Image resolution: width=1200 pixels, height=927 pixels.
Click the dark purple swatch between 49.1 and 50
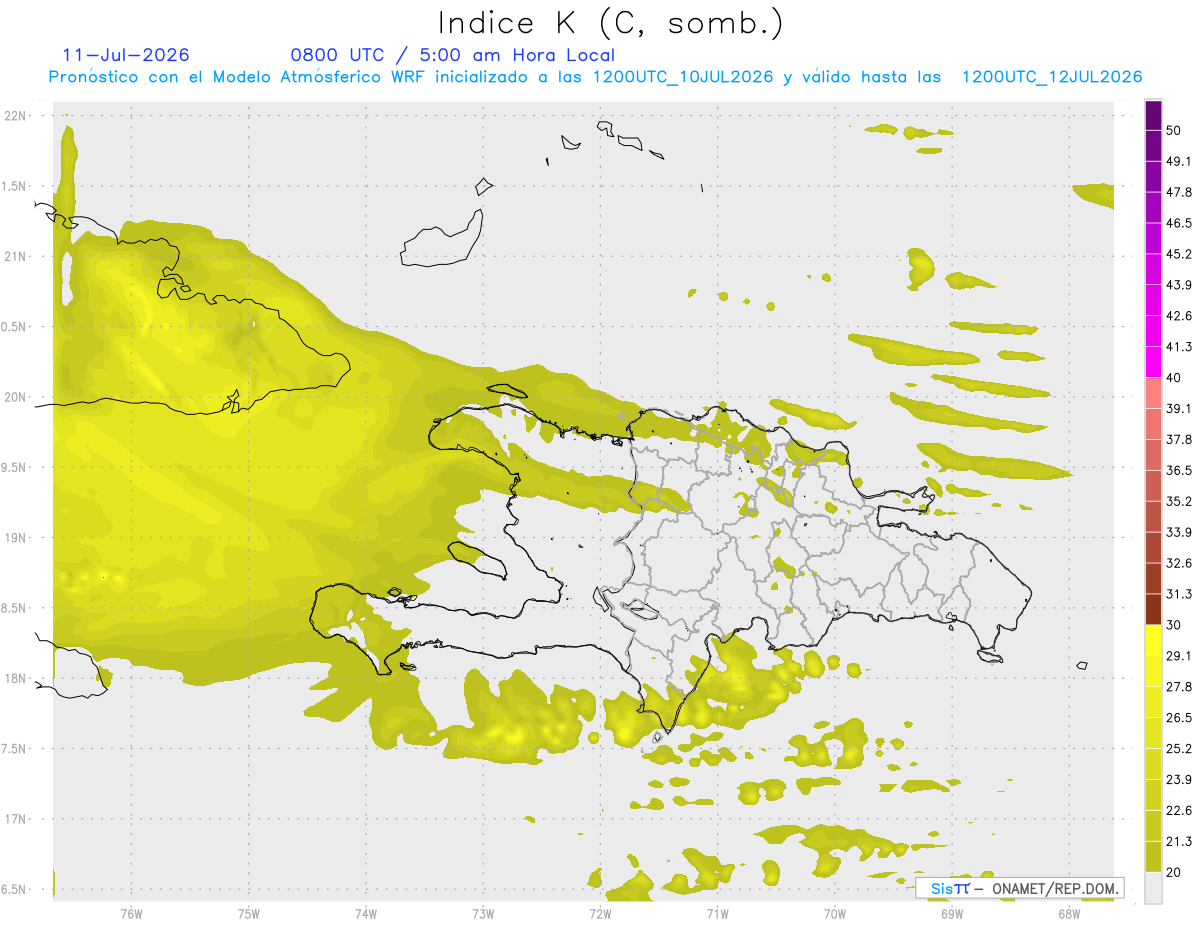[1153, 146]
